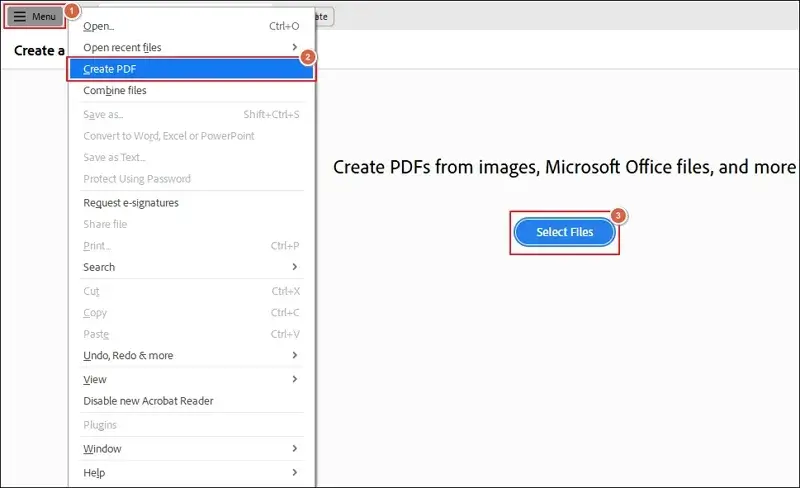Click Paste in the menu

(191, 334)
